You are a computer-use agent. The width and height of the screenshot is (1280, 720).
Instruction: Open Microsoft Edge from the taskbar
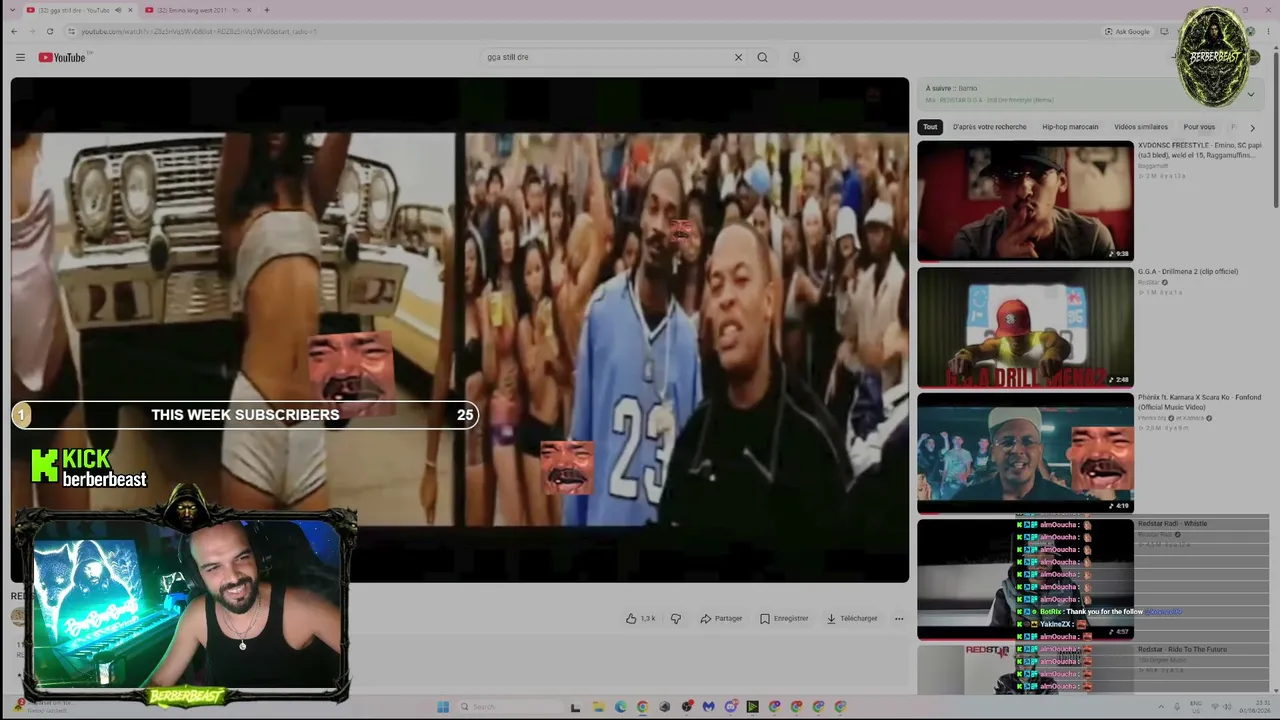[x=621, y=707]
